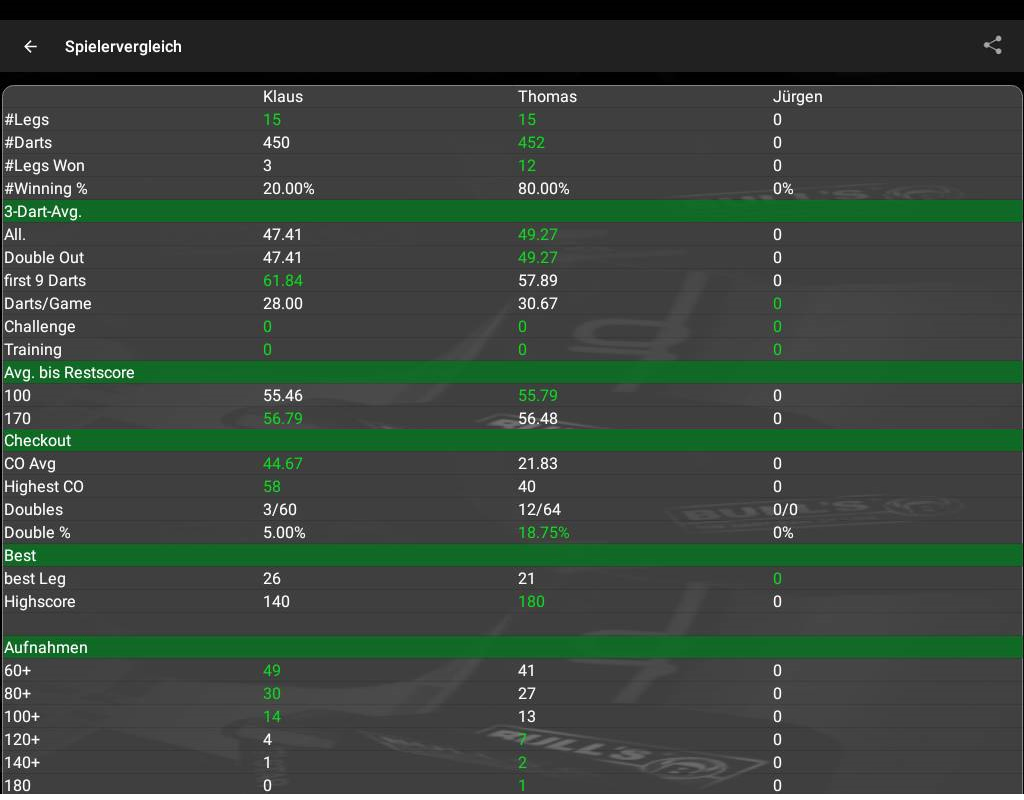Screen dimensions: 1024x800
Task: Select the Klaus column header
Action: tap(282, 97)
